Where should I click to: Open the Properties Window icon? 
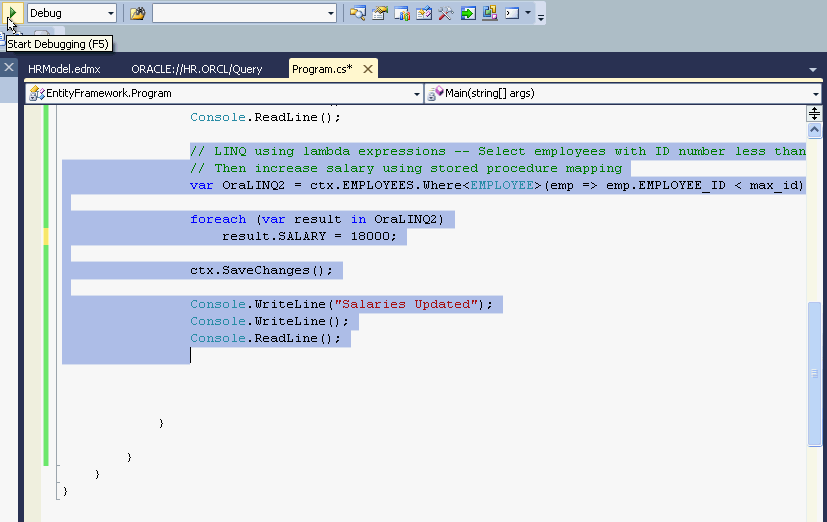(380, 13)
